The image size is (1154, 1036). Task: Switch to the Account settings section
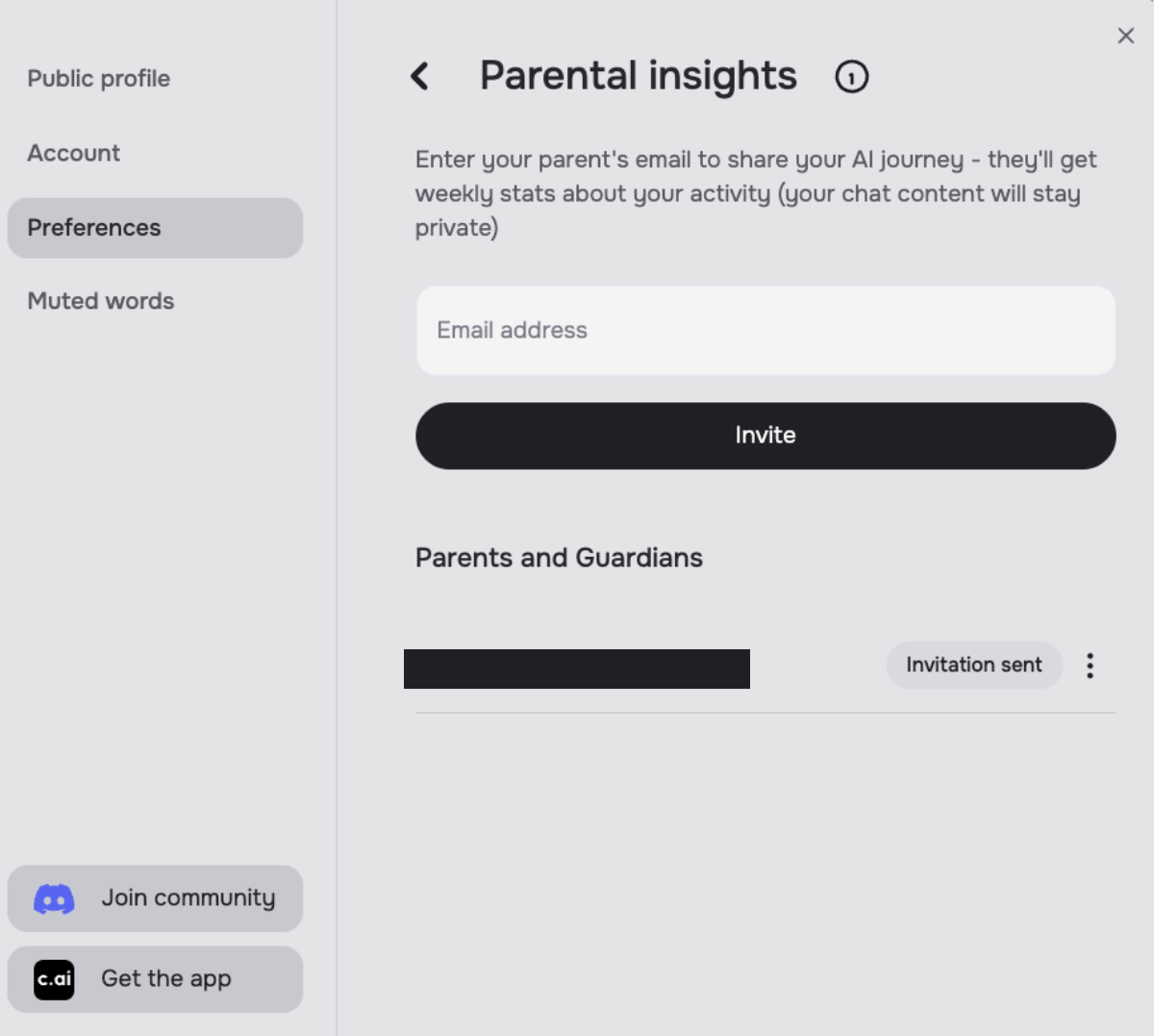tap(73, 153)
